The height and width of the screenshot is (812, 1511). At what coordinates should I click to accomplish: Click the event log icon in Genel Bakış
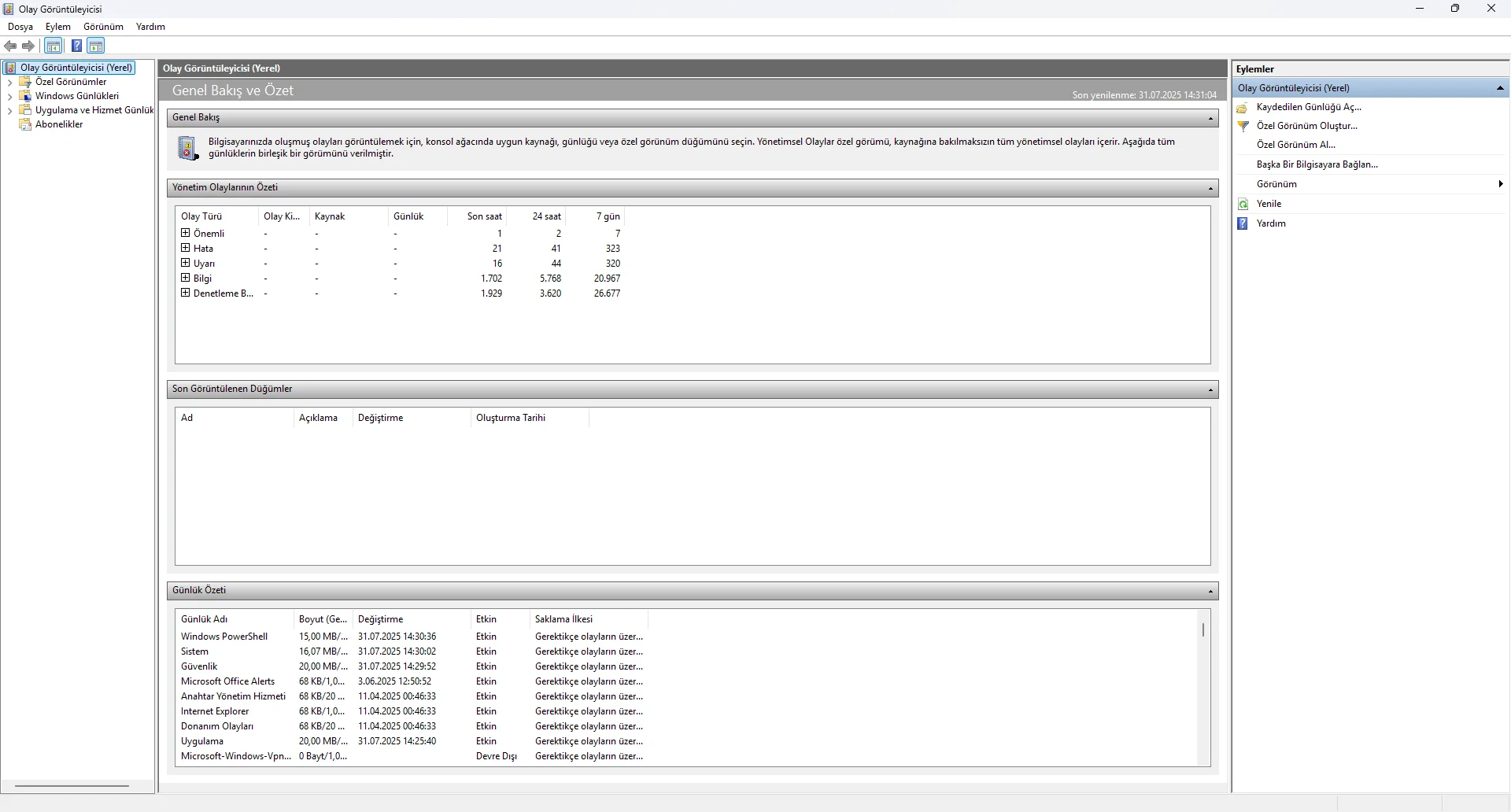click(188, 148)
